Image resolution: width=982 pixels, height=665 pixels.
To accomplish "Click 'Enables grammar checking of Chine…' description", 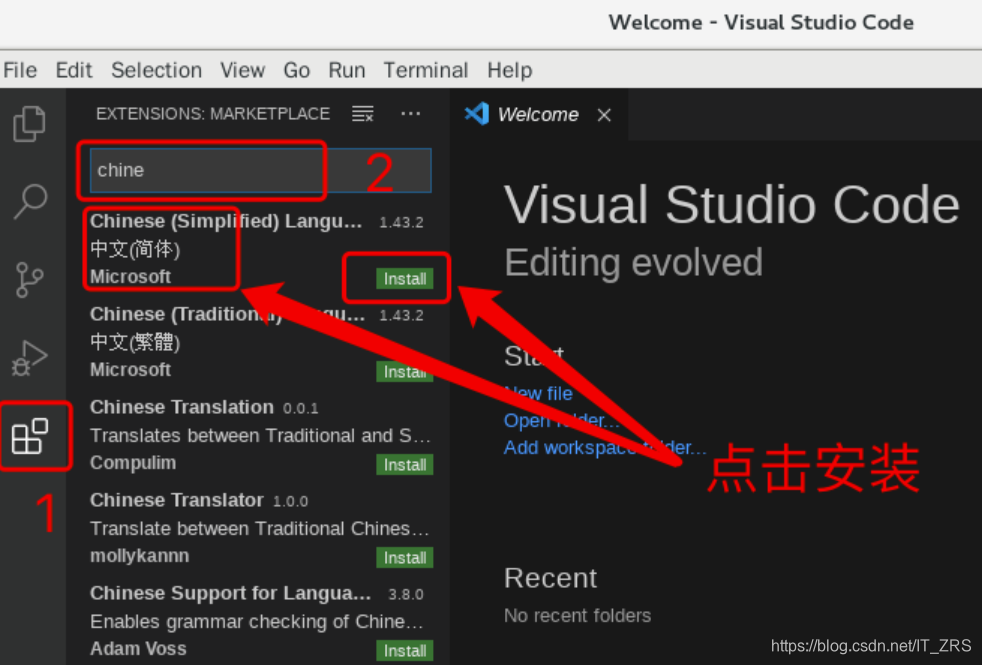I will (x=257, y=621).
